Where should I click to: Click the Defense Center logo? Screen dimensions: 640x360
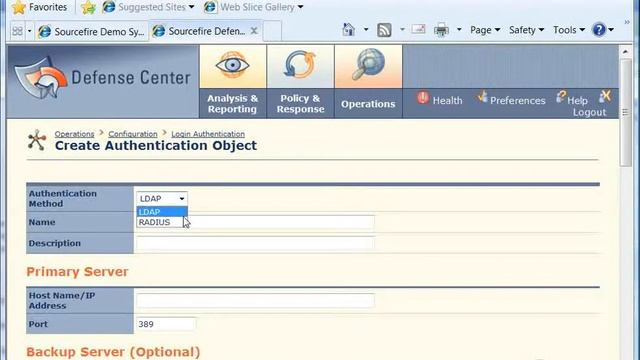[x=102, y=78]
